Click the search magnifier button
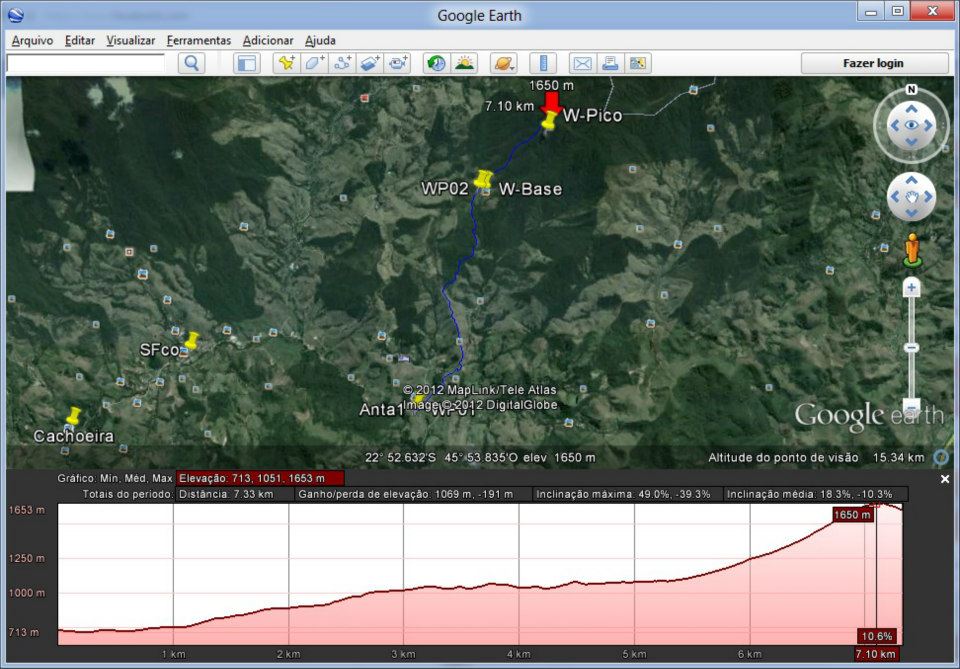The height and width of the screenshot is (669, 960). coord(191,63)
